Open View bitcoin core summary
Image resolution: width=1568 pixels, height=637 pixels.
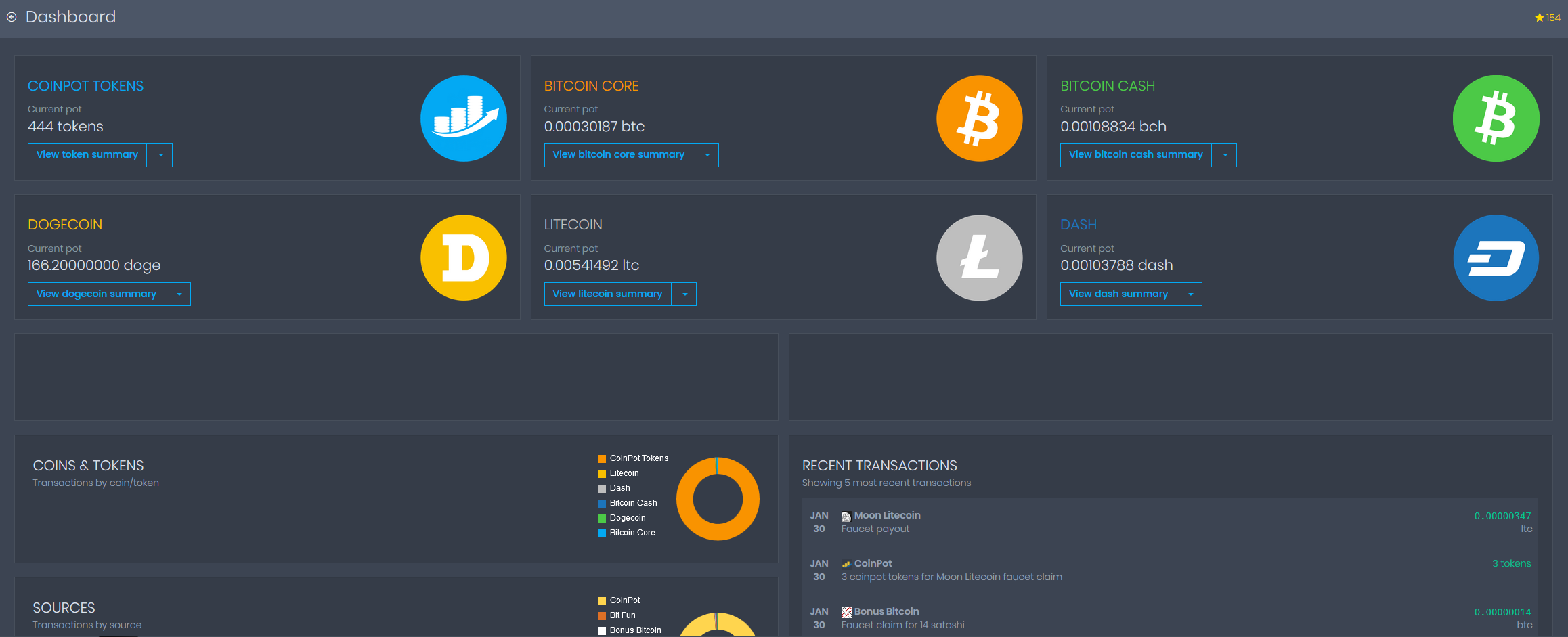click(x=619, y=155)
